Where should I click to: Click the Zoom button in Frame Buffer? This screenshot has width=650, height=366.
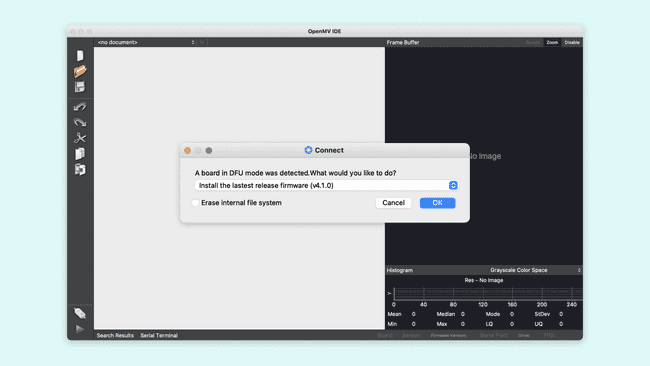click(552, 42)
